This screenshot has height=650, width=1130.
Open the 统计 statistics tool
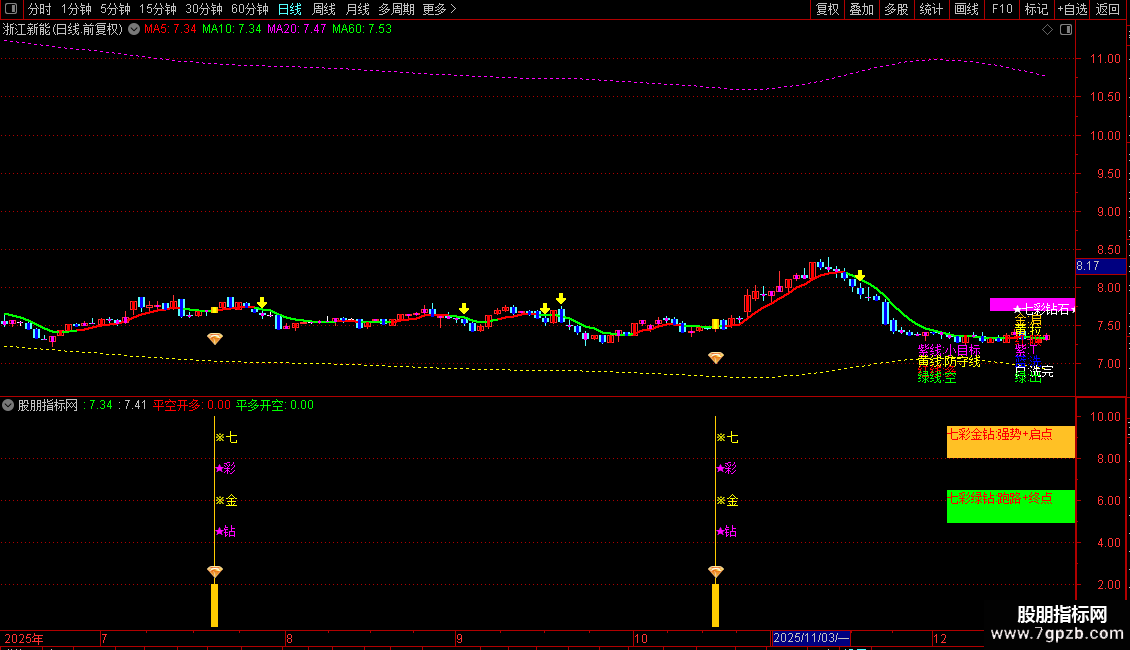pyautogui.click(x=931, y=9)
